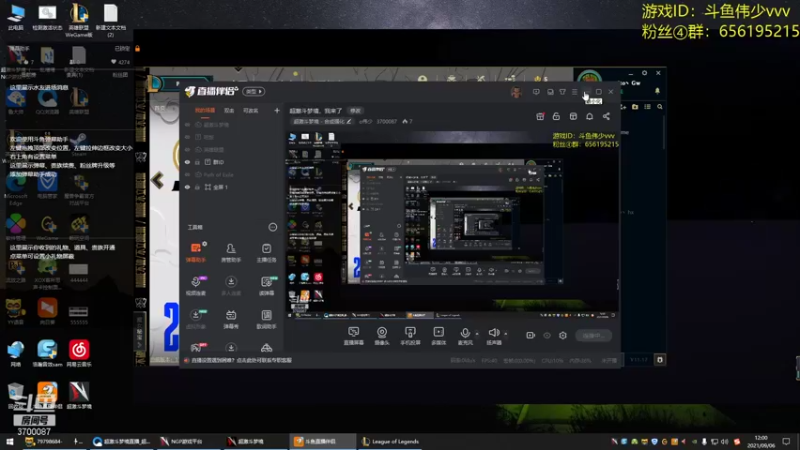Click the 连接中 start streaming button

(x=593, y=335)
